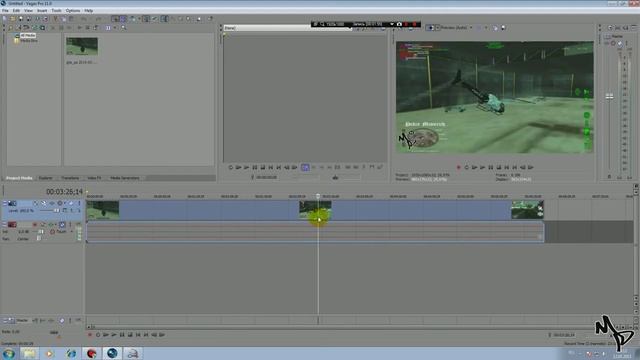The width and height of the screenshot is (640, 360).
Task: Open the View menu
Action: [x=28, y=11]
